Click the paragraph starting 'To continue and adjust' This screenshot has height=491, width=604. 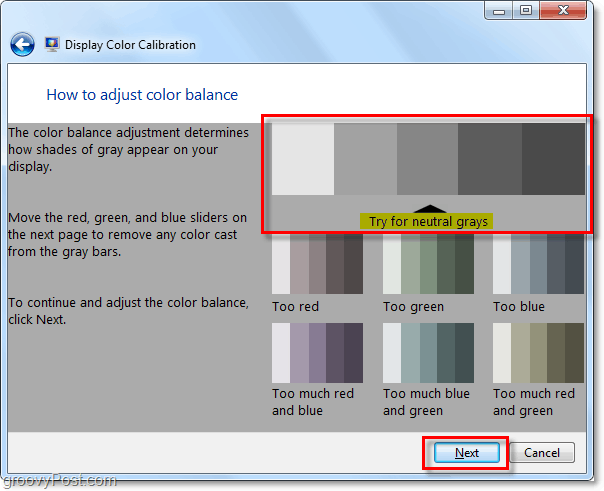pos(129,311)
